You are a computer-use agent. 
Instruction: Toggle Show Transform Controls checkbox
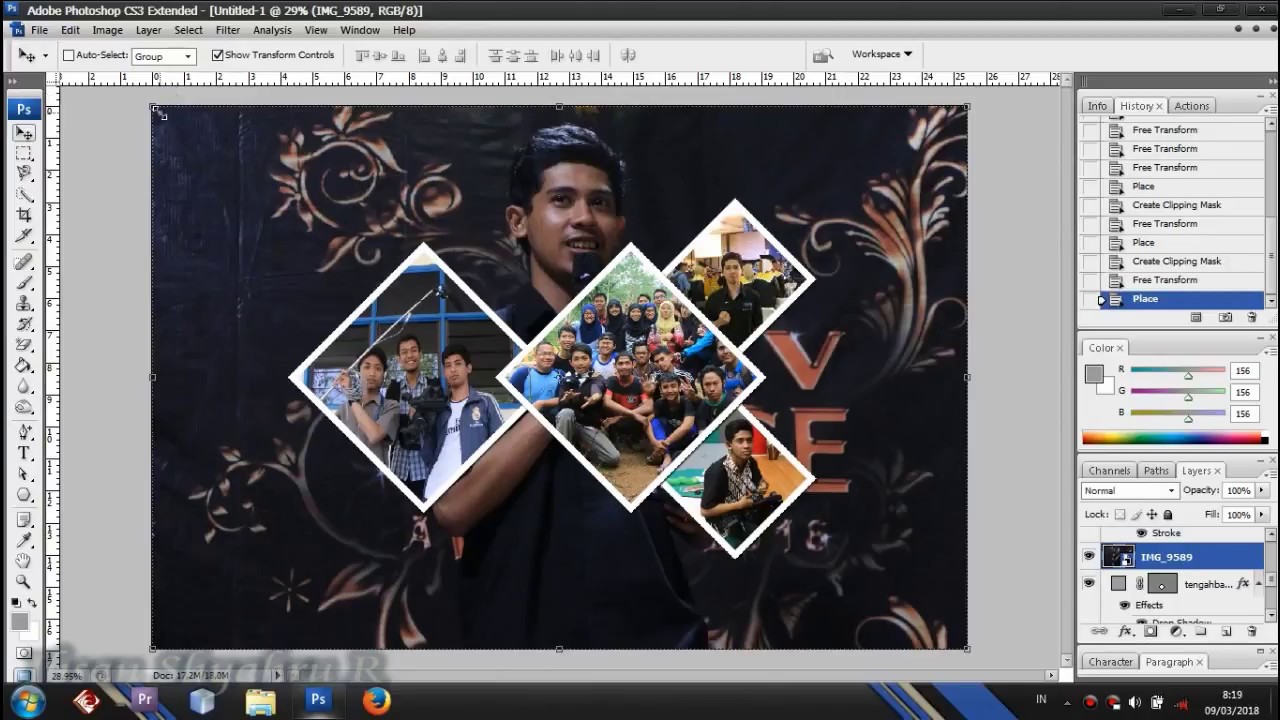[x=217, y=55]
